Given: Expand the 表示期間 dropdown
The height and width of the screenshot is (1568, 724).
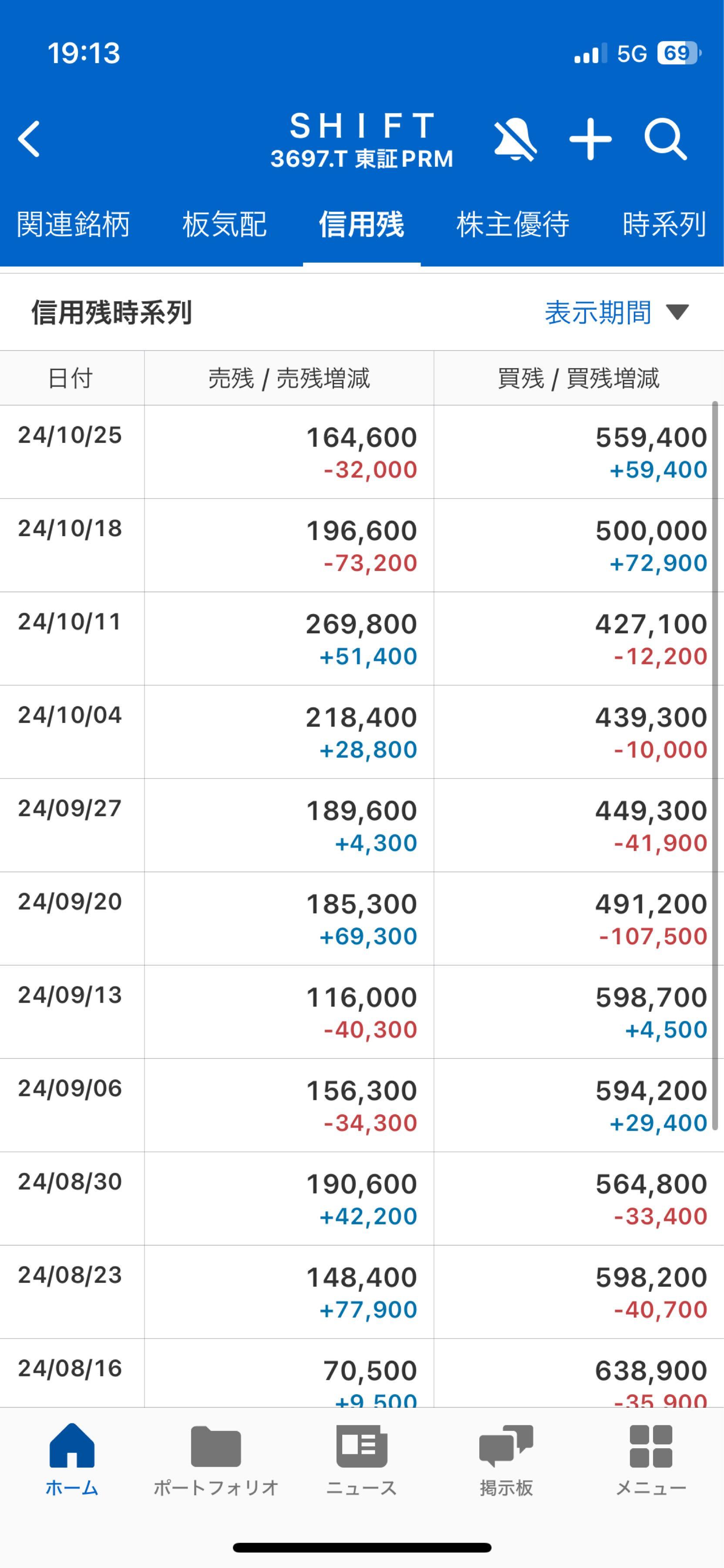Looking at the screenshot, I should (x=616, y=313).
